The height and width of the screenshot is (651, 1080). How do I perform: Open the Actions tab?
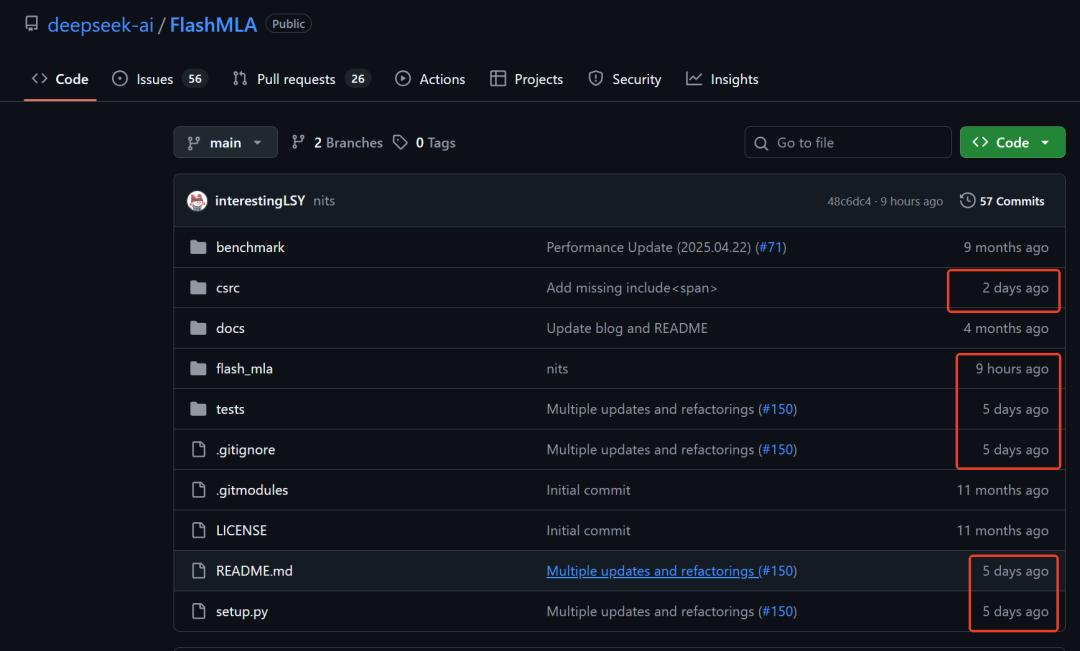coord(441,79)
